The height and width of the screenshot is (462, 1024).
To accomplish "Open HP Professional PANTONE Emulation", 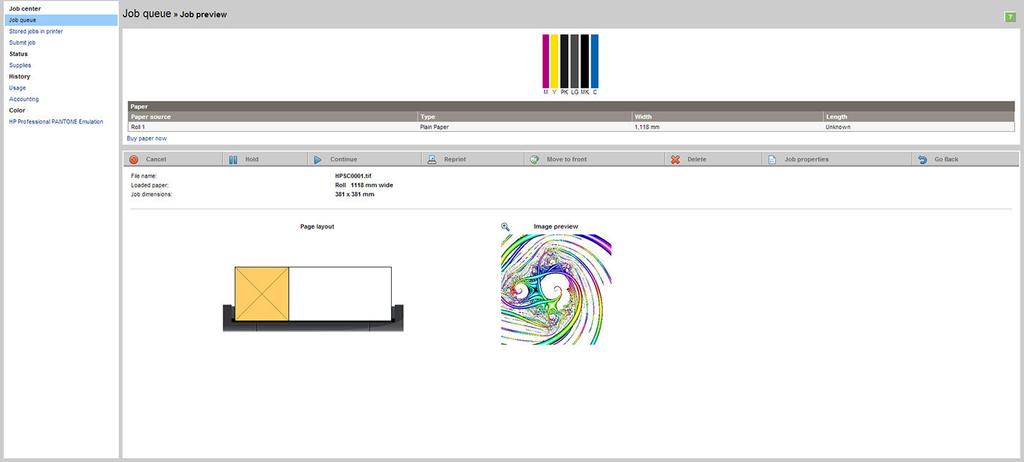I will [56, 122].
